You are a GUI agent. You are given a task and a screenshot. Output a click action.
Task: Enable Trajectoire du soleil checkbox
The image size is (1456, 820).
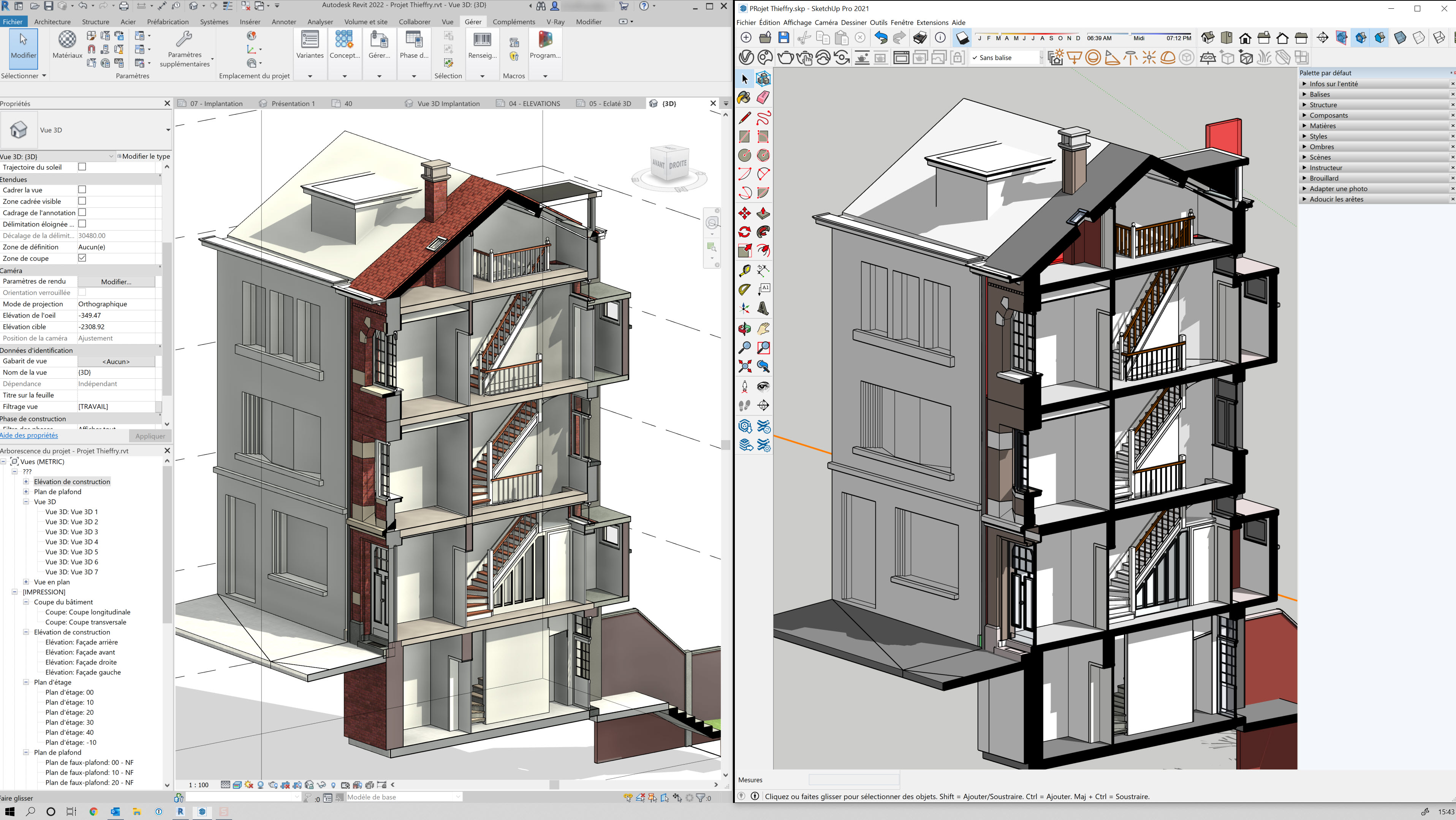coord(82,167)
